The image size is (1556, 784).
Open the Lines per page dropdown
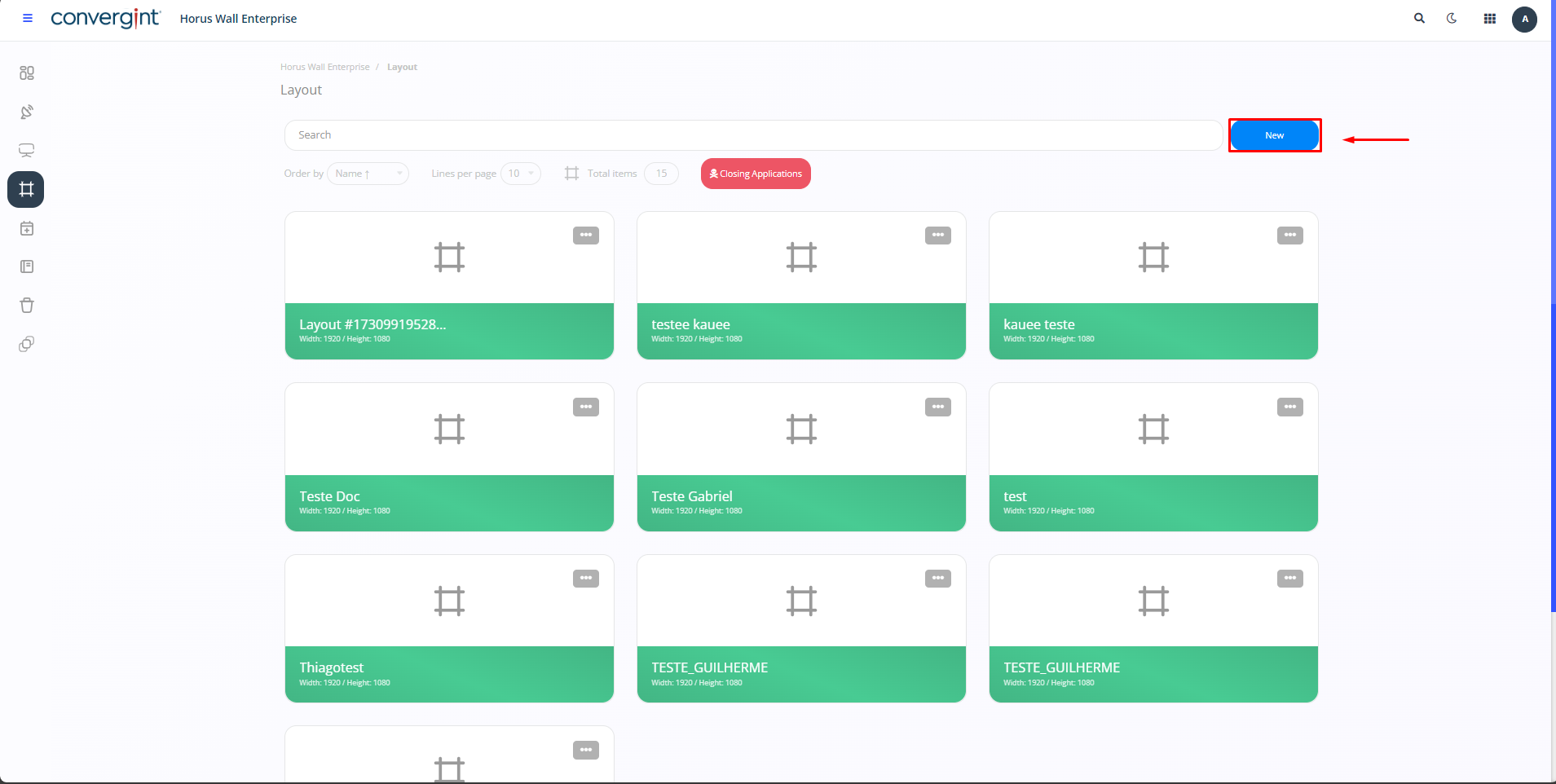pos(520,174)
